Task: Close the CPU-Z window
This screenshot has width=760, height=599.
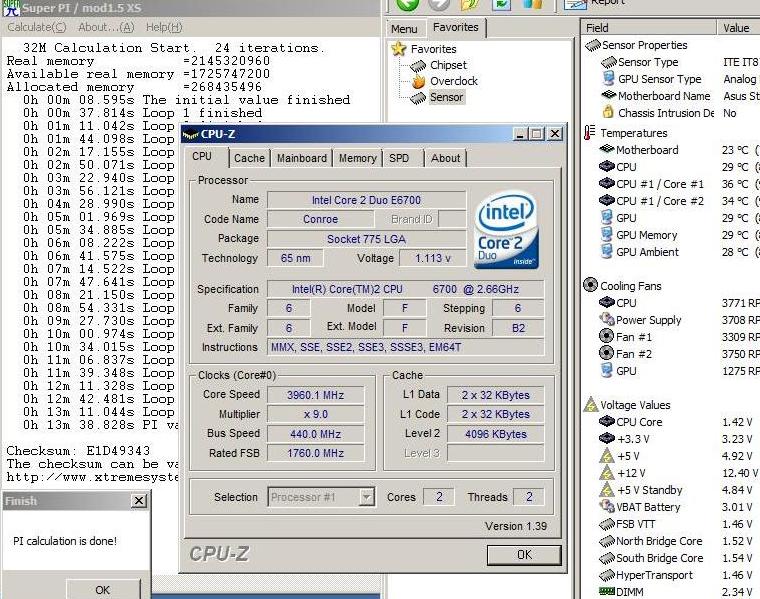Action: (x=555, y=134)
